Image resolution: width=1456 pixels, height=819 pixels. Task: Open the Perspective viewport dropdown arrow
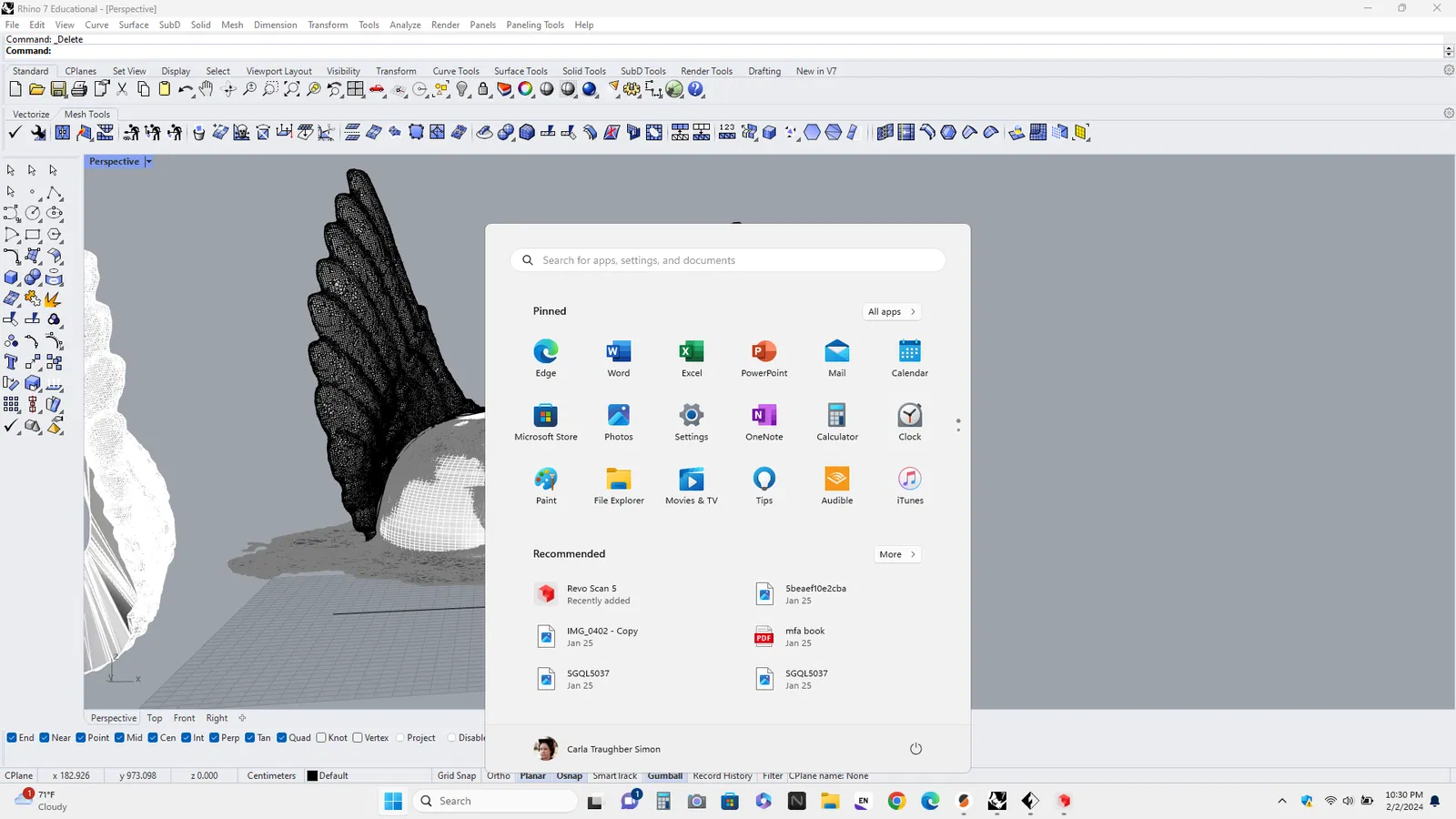(x=148, y=162)
